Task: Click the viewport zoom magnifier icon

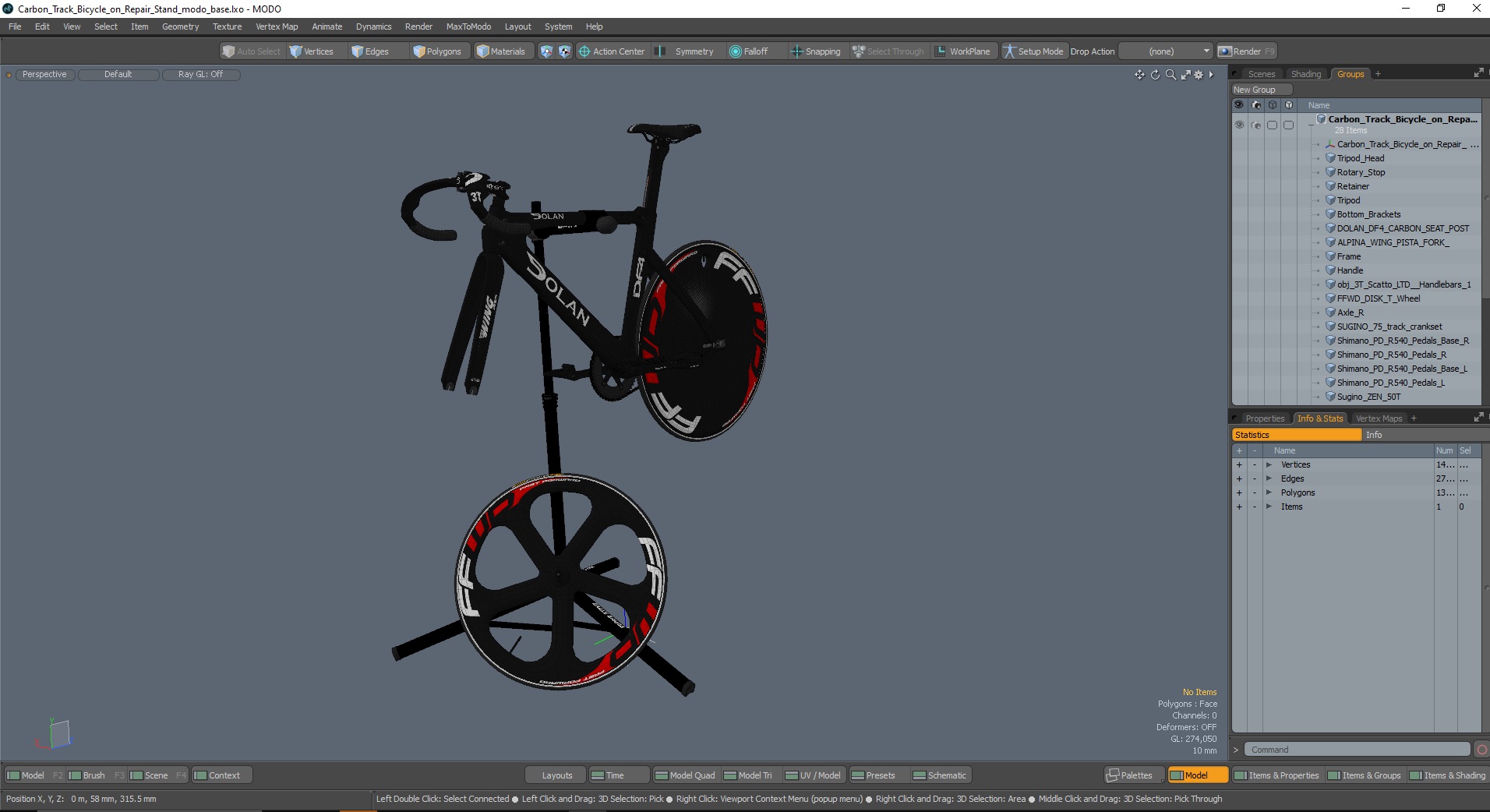Action: [x=1170, y=75]
